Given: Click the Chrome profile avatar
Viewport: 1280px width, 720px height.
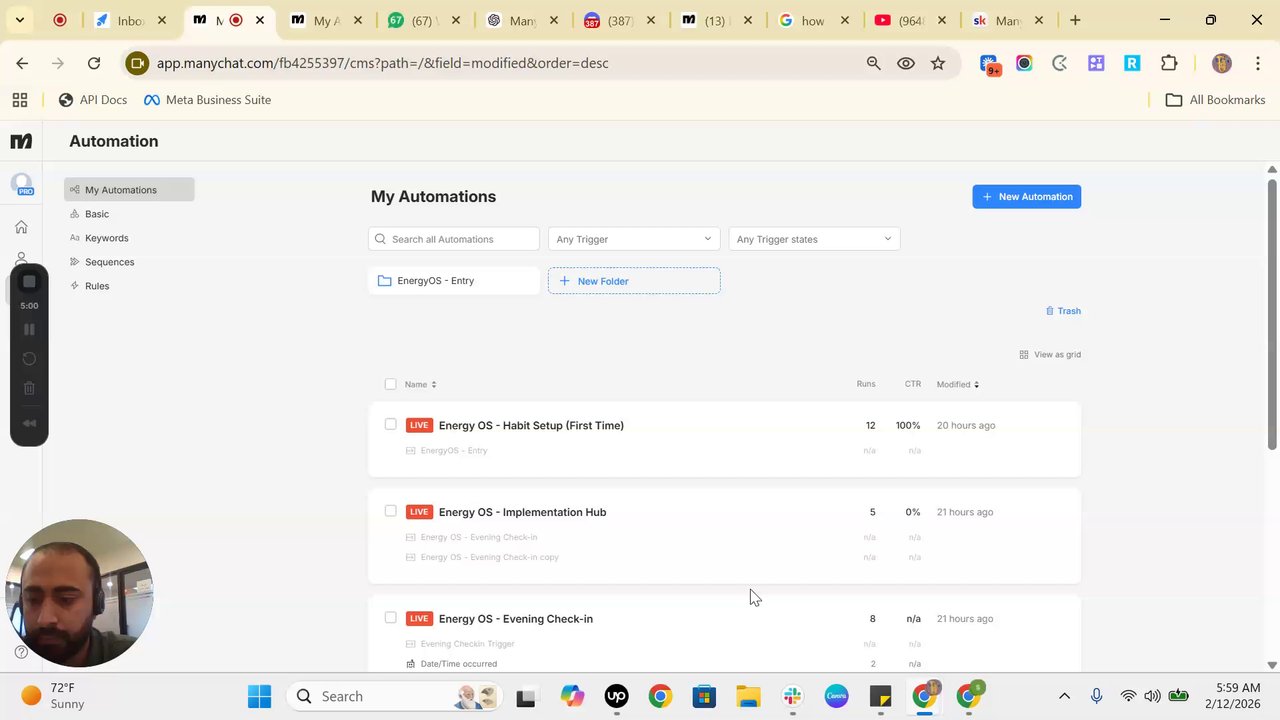Looking at the screenshot, I should (1221, 63).
